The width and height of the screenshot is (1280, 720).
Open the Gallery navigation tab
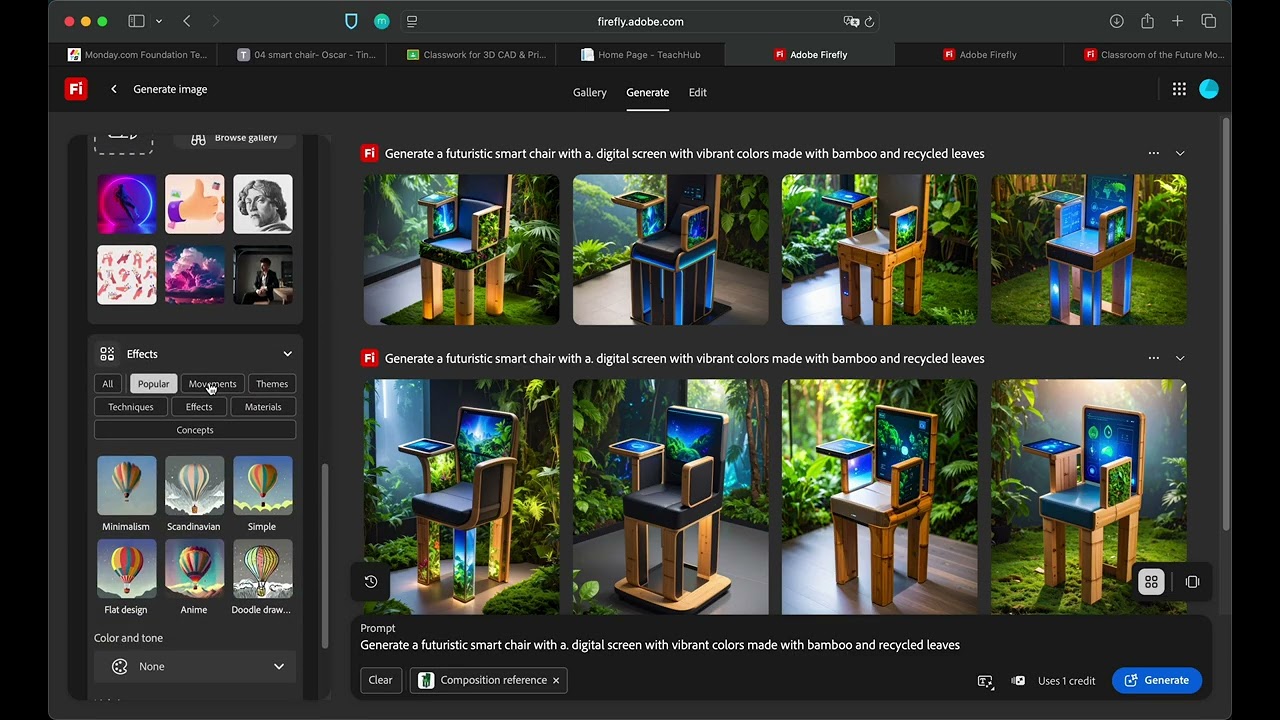pyautogui.click(x=590, y=92)
